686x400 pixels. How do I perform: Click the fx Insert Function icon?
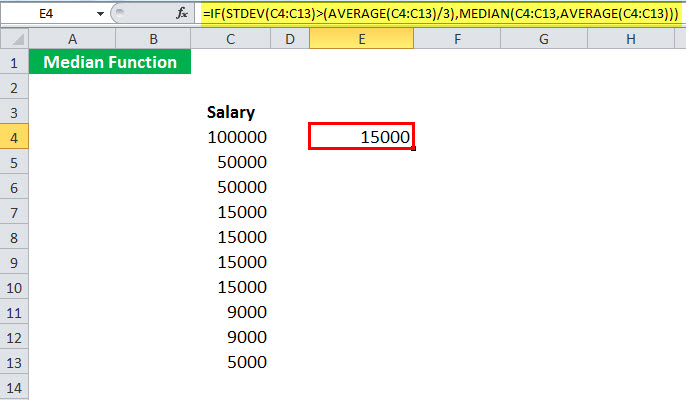(x=182, y=13)
